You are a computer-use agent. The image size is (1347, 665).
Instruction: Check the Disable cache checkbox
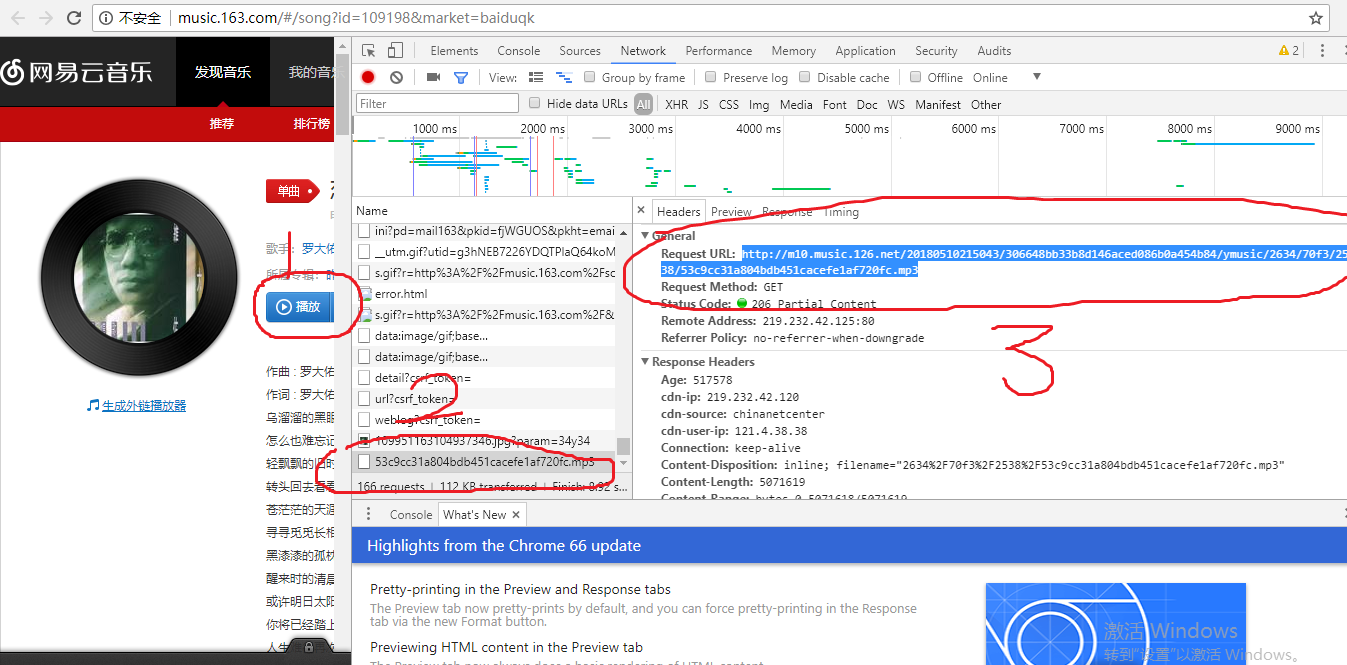click(804, 77)
